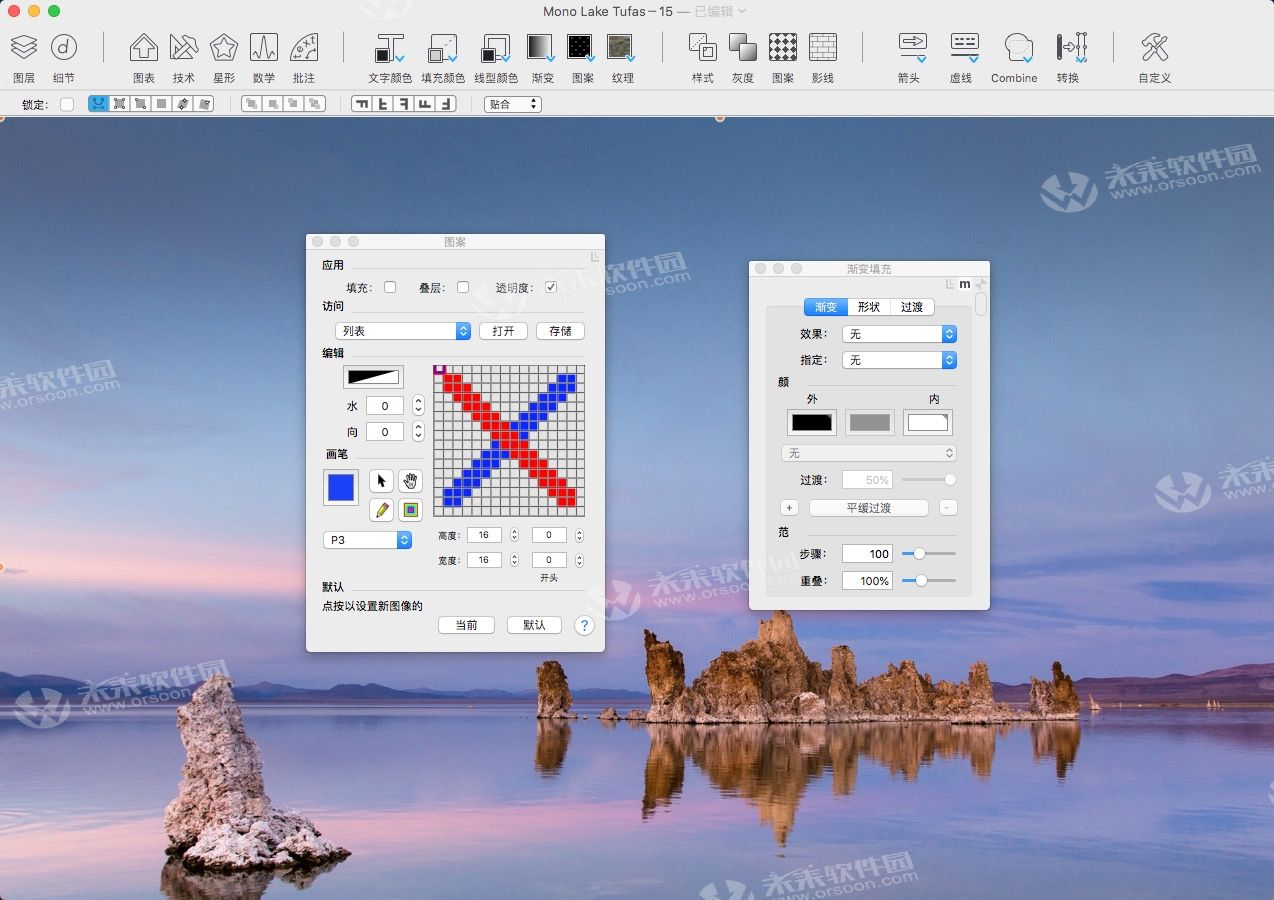Screen dimensions: 1274x900
Task: Uncheck the 透明度 checkbox
Action: [x=551, y=286]
